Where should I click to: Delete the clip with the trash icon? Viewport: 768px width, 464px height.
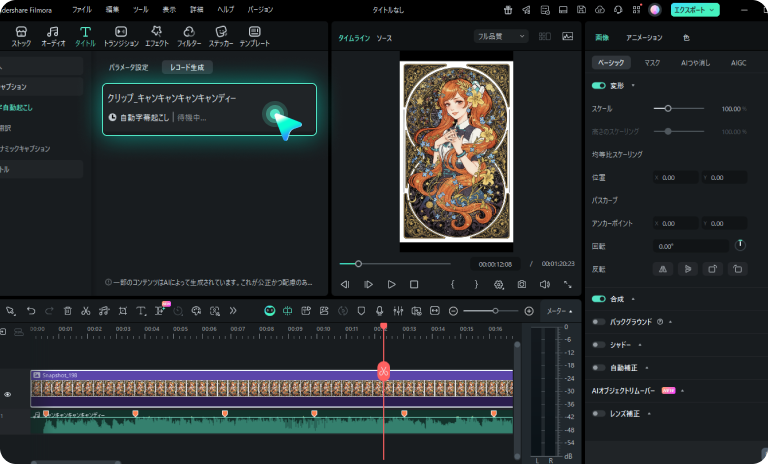67,311
